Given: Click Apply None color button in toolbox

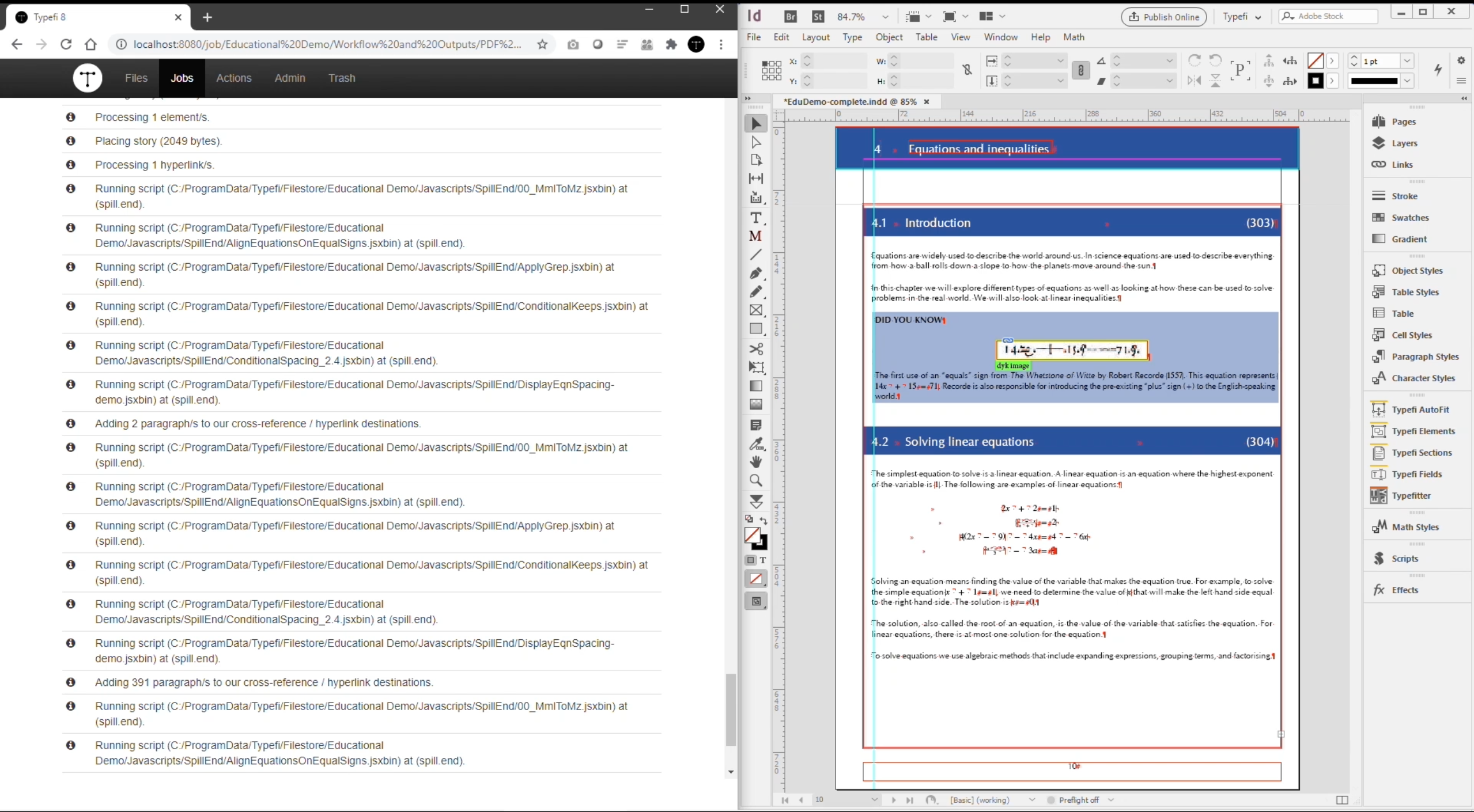Looking at the screenshot, I should pyautogui.click(x=756, y=579).
